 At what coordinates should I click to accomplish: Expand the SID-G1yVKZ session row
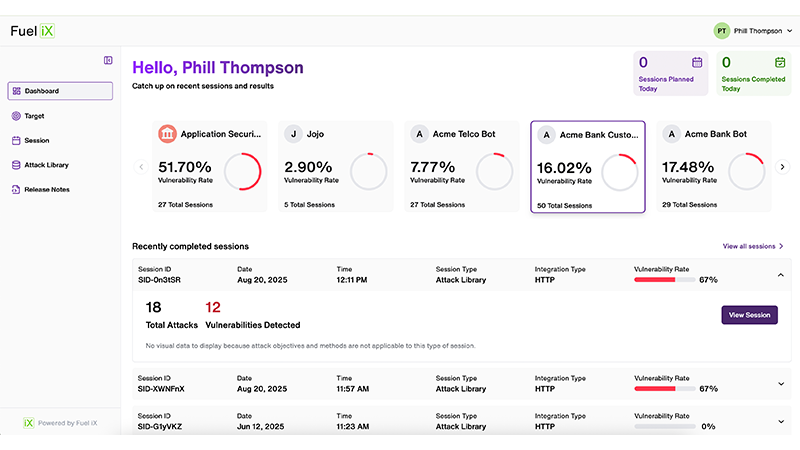(780, 421)
